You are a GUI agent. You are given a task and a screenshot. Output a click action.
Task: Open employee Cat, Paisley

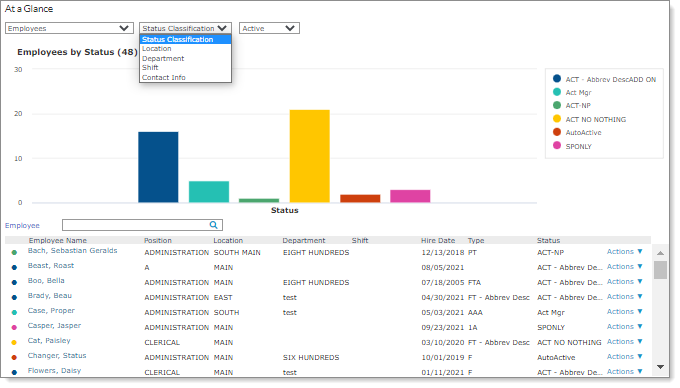coord(49,341)
